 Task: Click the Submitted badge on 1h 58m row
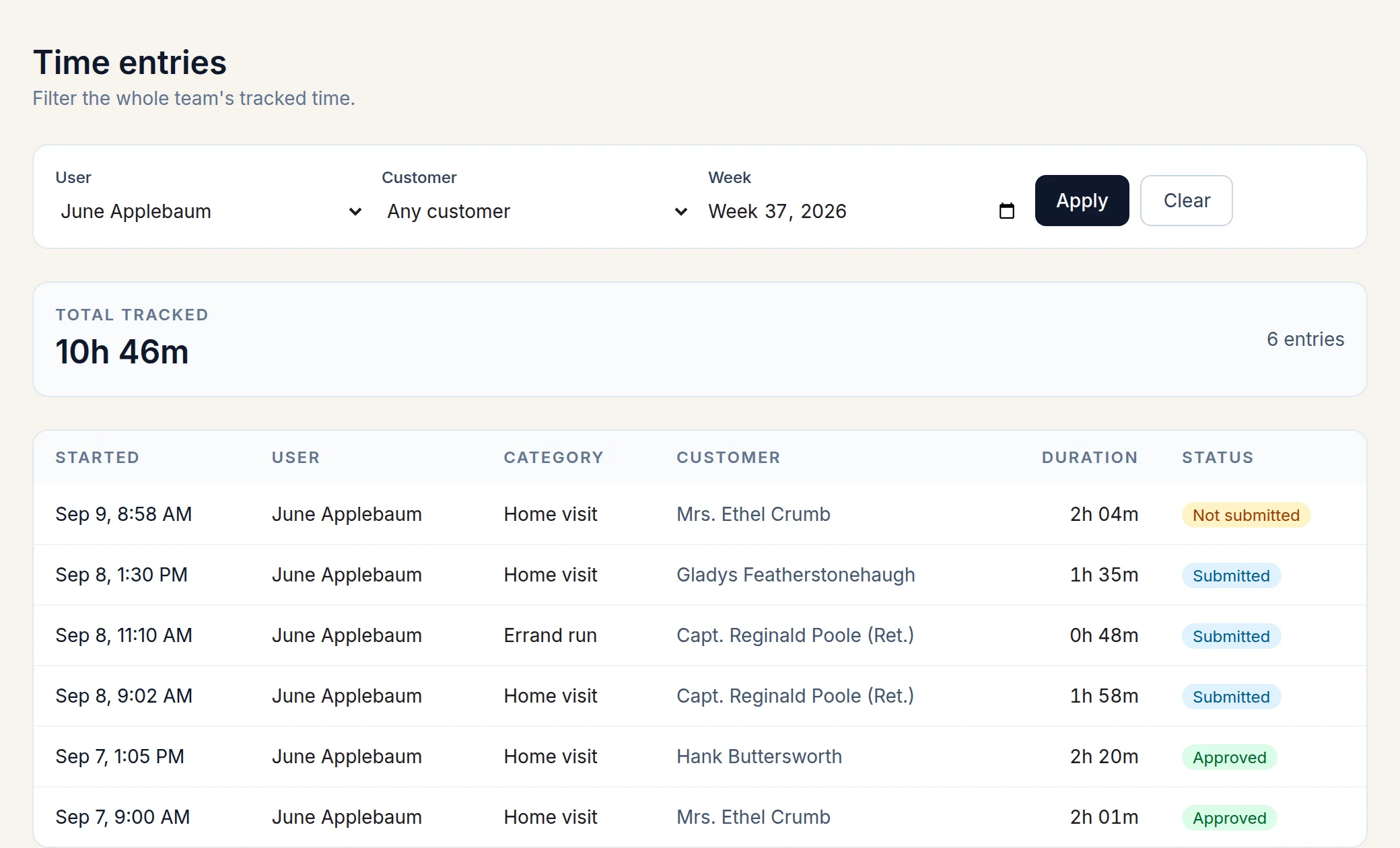click(x=1231, y=697)
